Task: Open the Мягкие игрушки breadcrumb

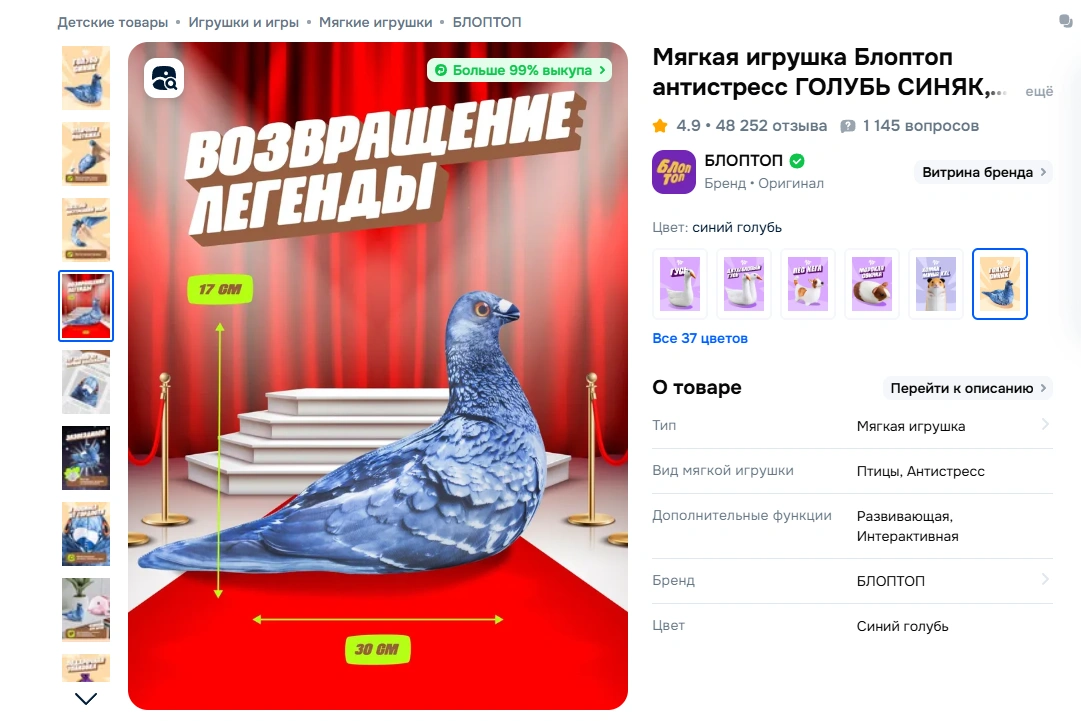Action: tap(375, 22)
